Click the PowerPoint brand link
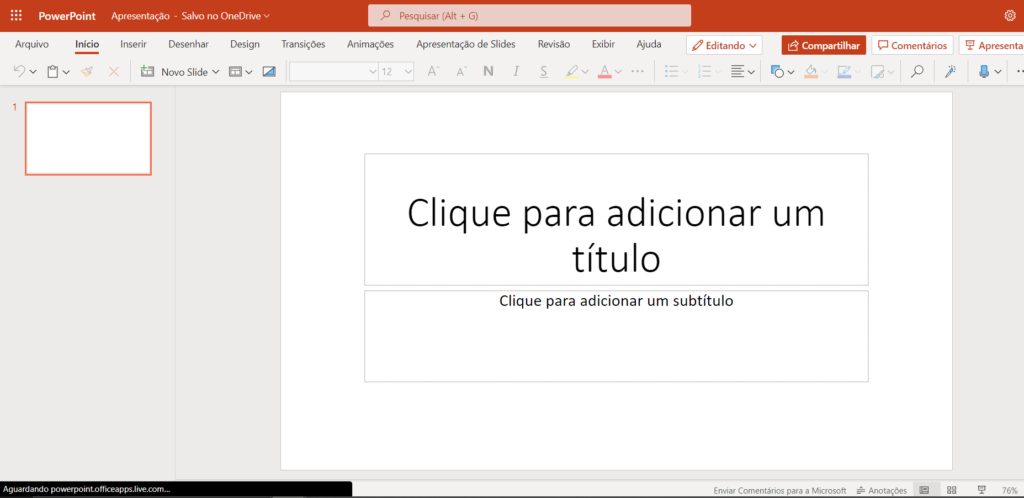 tap(67, 16)
